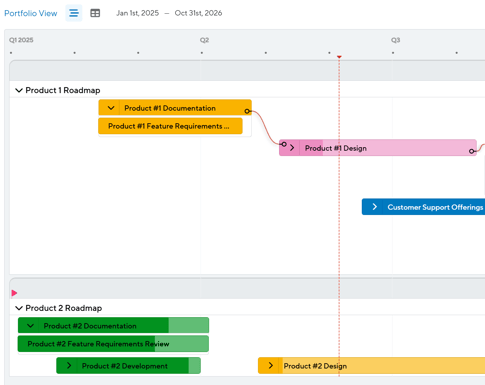Collapse Product #2 Documentation bar
Screen dimensions: 485x385
click(x=30, y=326)
